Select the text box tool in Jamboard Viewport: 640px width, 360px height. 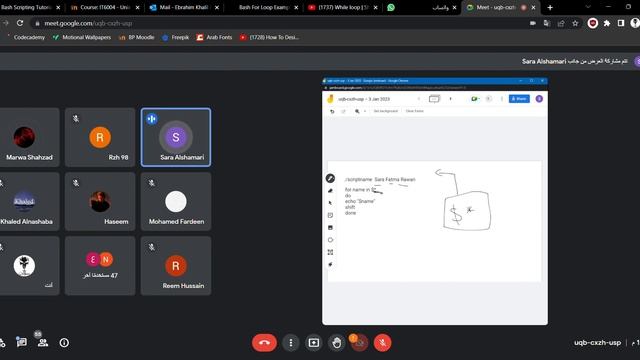330,252
